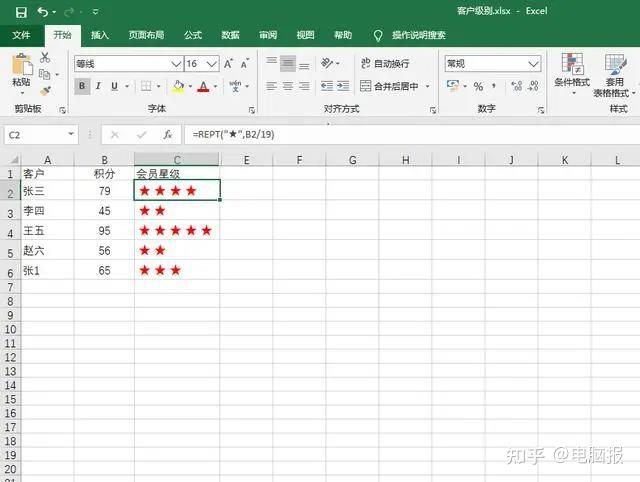Cancel formula entry with the X icon
The width and height of the screenshot is (640, 482).
click(x=115, y=135)
